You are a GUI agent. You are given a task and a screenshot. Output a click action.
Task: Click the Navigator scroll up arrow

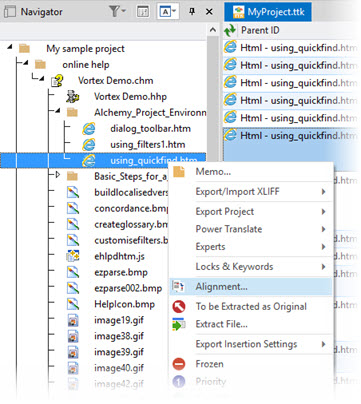point(213,30)
